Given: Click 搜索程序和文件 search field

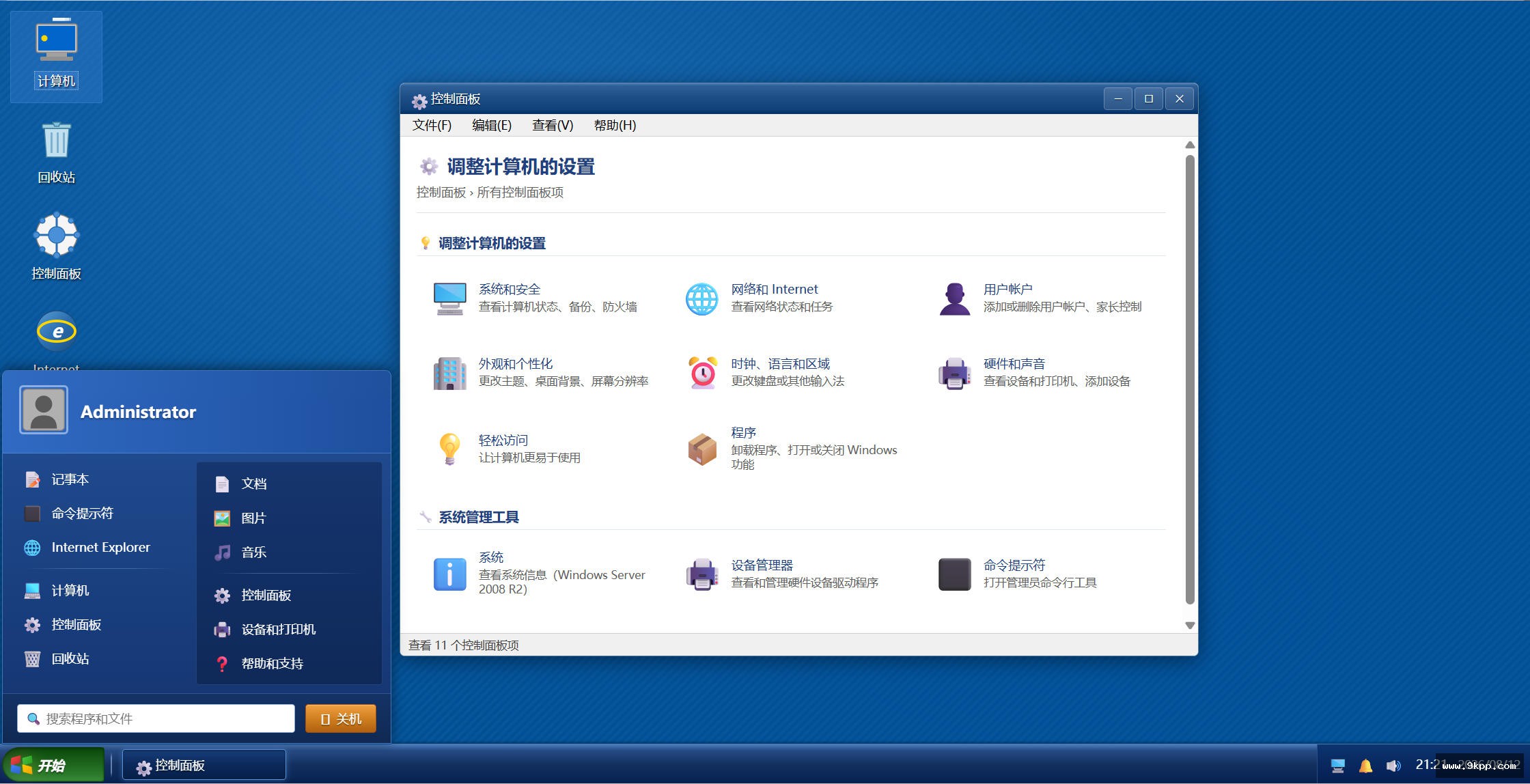Looking at the screenshot, I should (156, 718).
